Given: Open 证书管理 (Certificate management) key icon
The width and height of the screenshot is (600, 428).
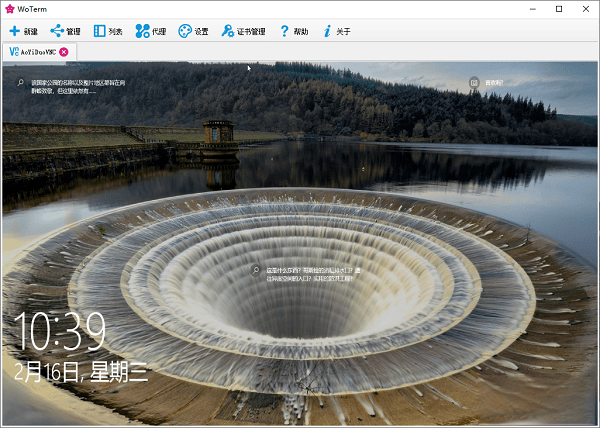Looking at the screenshot, I should coord(243,31).
